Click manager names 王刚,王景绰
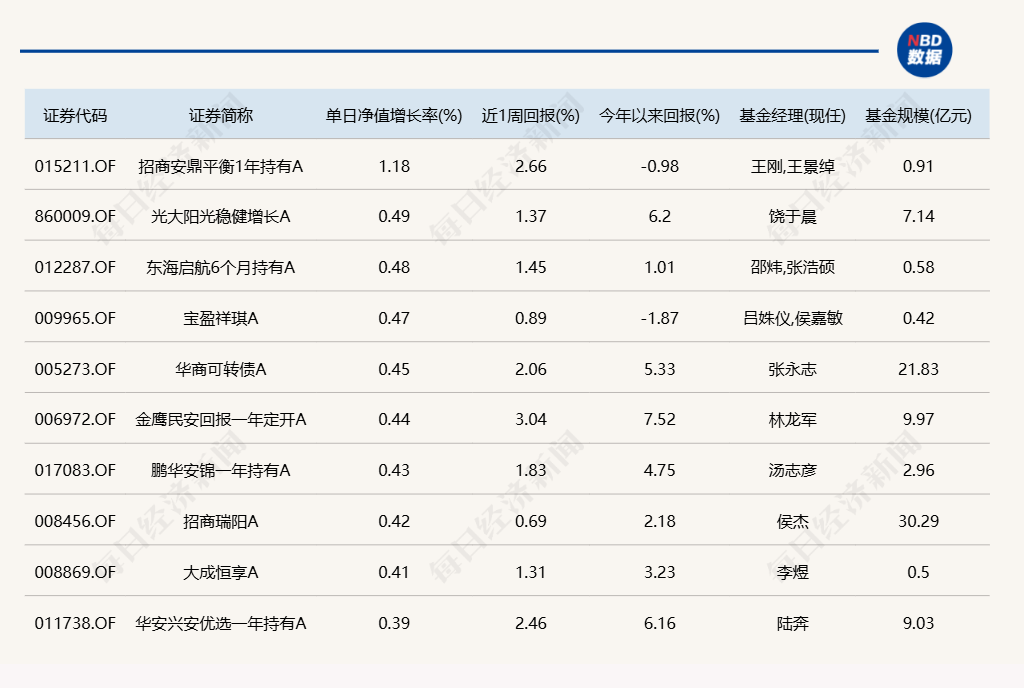 [792, 166]
